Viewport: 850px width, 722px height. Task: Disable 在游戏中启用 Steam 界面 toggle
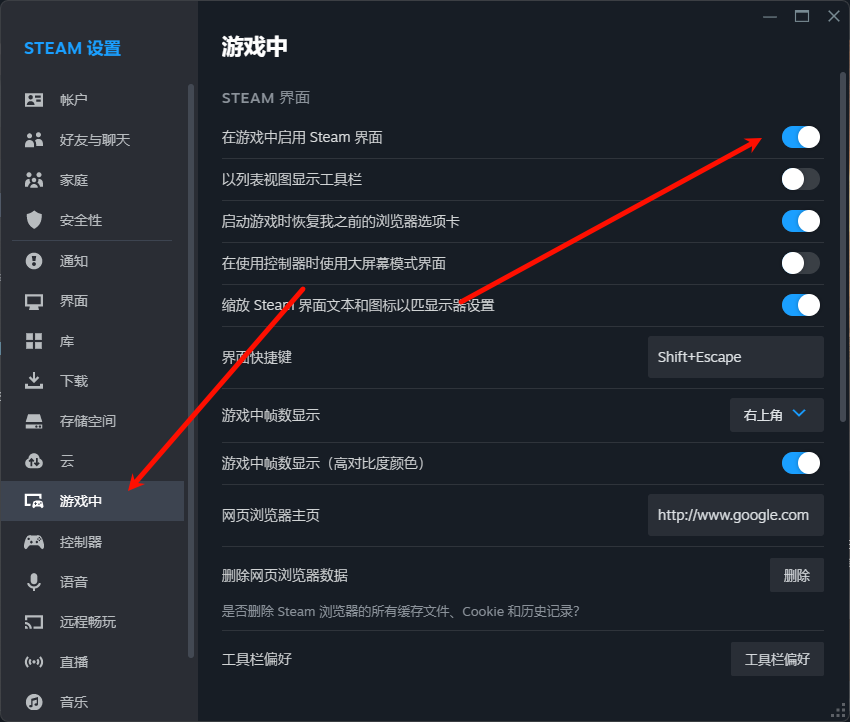(800, 137)
